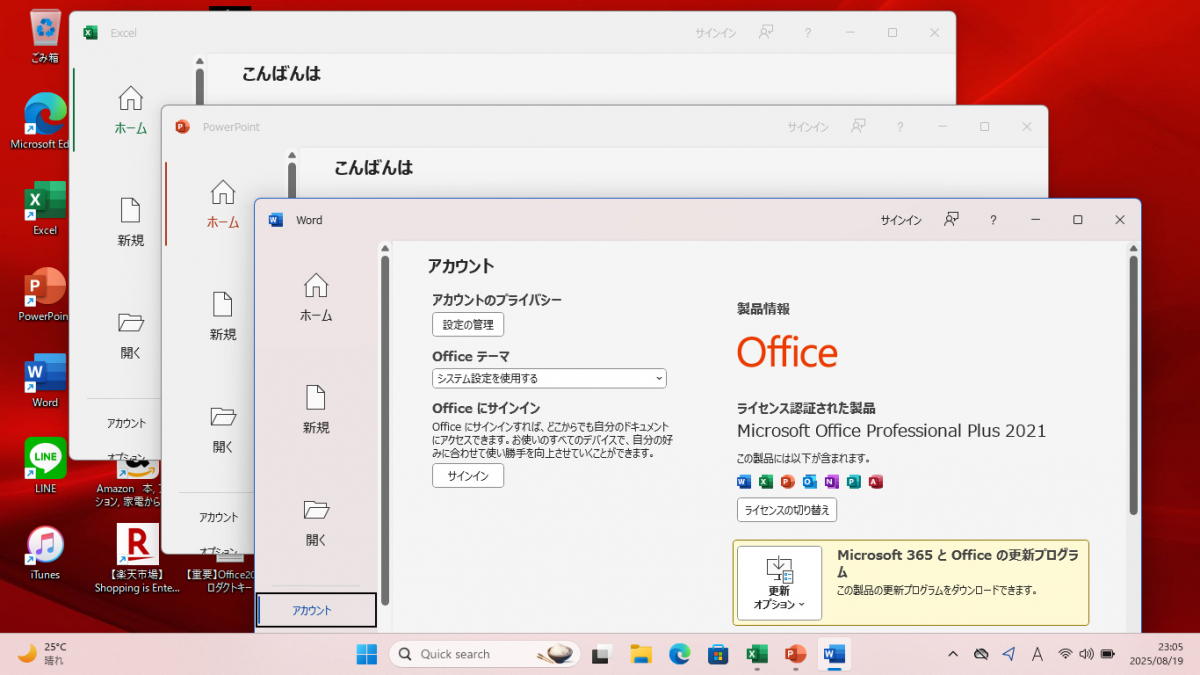The height and width of the screenshot is (675, 1200).
Task: Click Word account page vertical scrollbar
Action: click(x=1133, y=385)
